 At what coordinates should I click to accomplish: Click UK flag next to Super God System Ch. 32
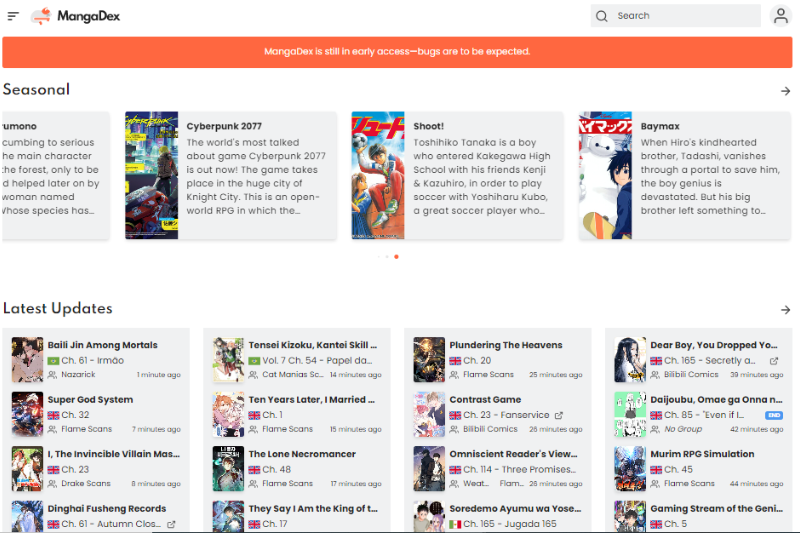click(x=54, y=415)
